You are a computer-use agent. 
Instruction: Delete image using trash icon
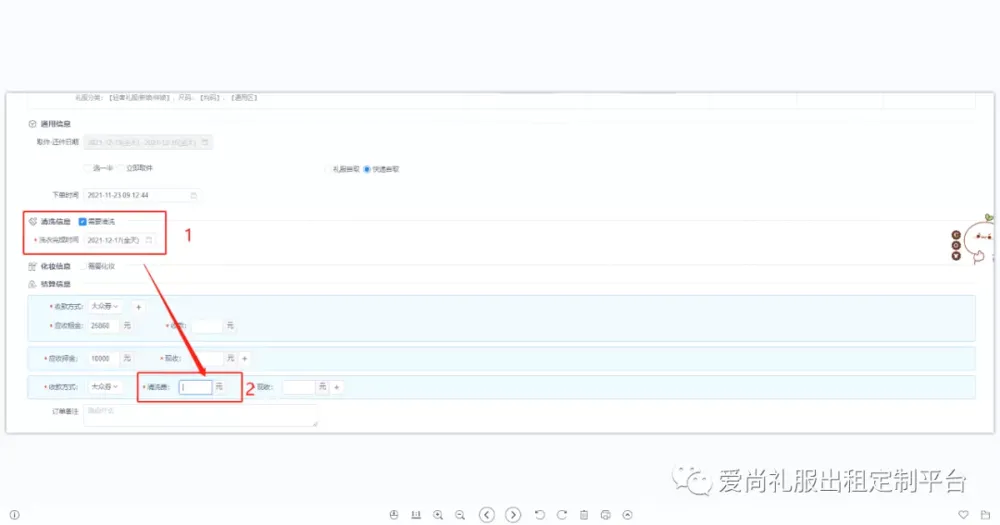pyautogui.click(x=584, y=515)
